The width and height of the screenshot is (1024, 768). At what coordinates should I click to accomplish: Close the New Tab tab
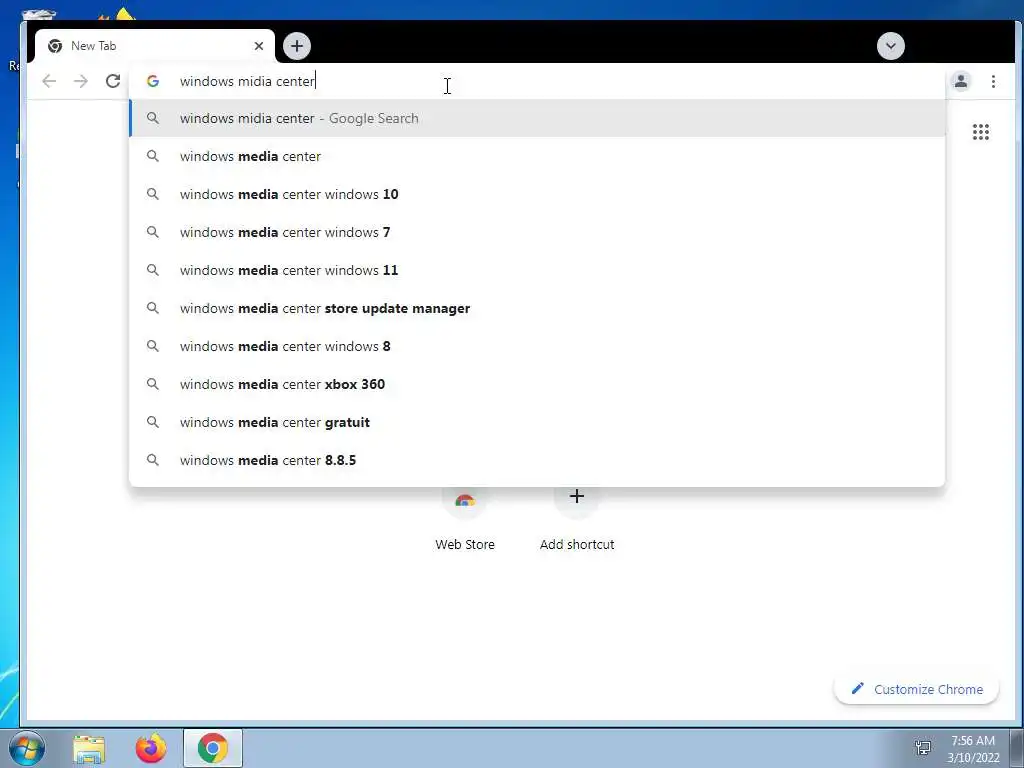259,46
